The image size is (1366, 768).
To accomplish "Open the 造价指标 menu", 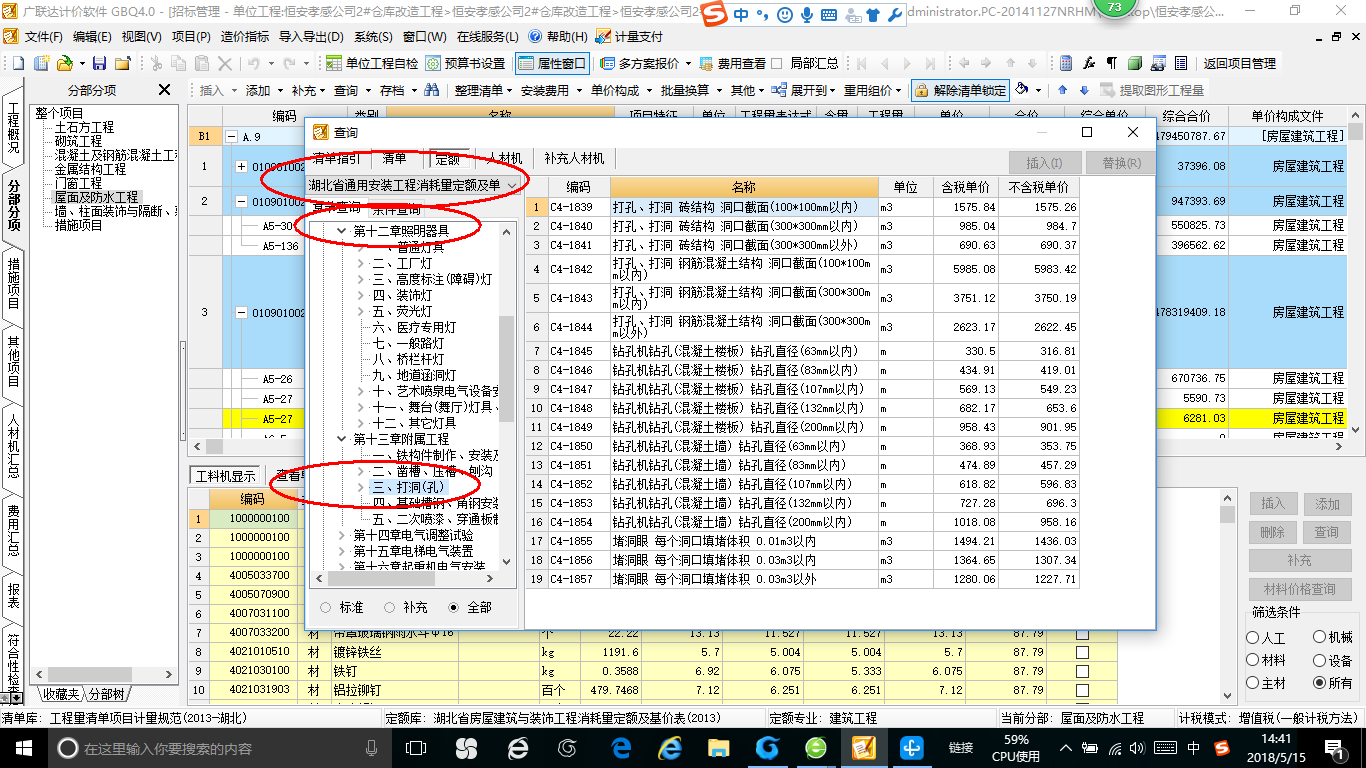I will click(x=244, y=36).
